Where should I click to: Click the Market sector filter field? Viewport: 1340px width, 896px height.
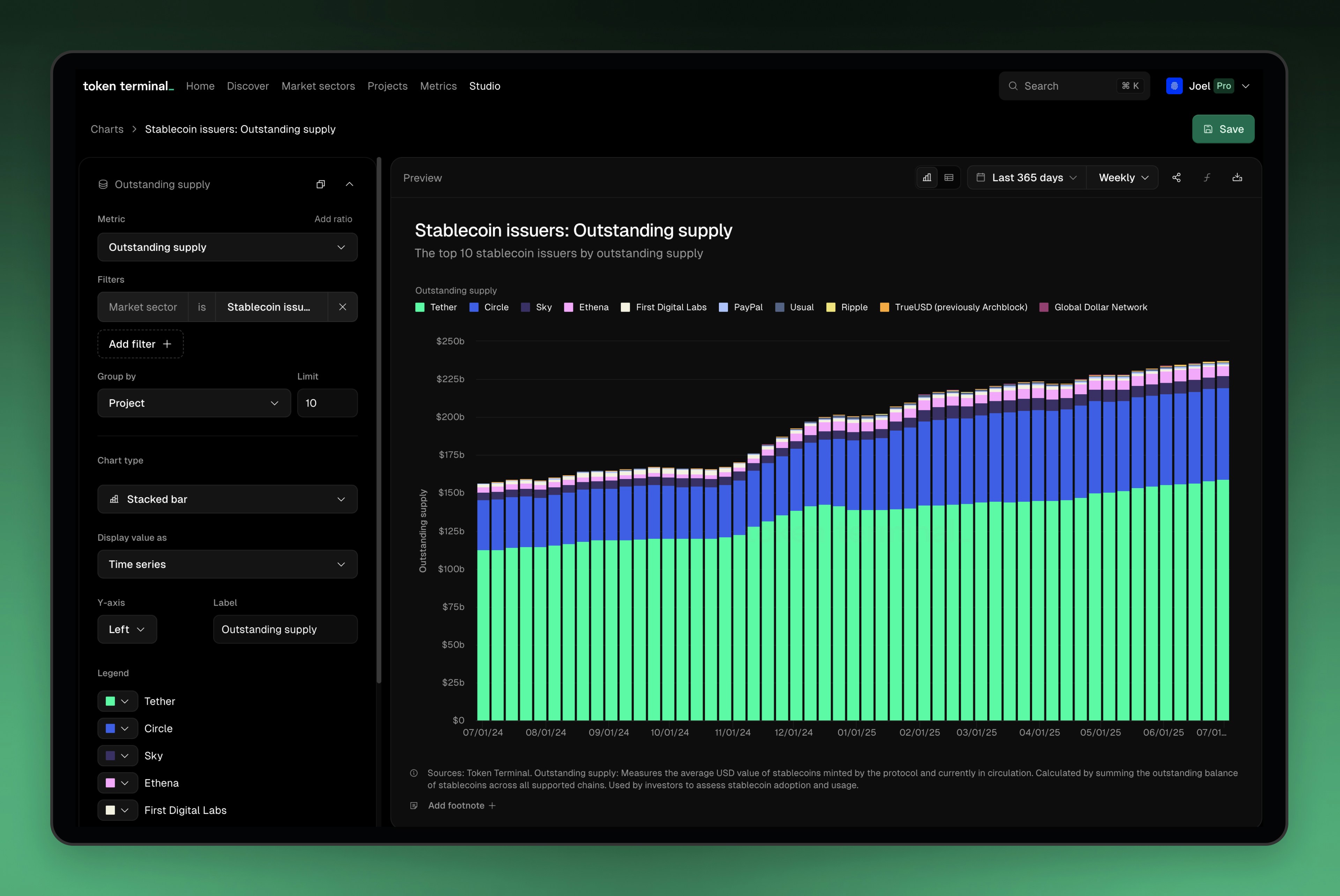[x=143, y=307]
